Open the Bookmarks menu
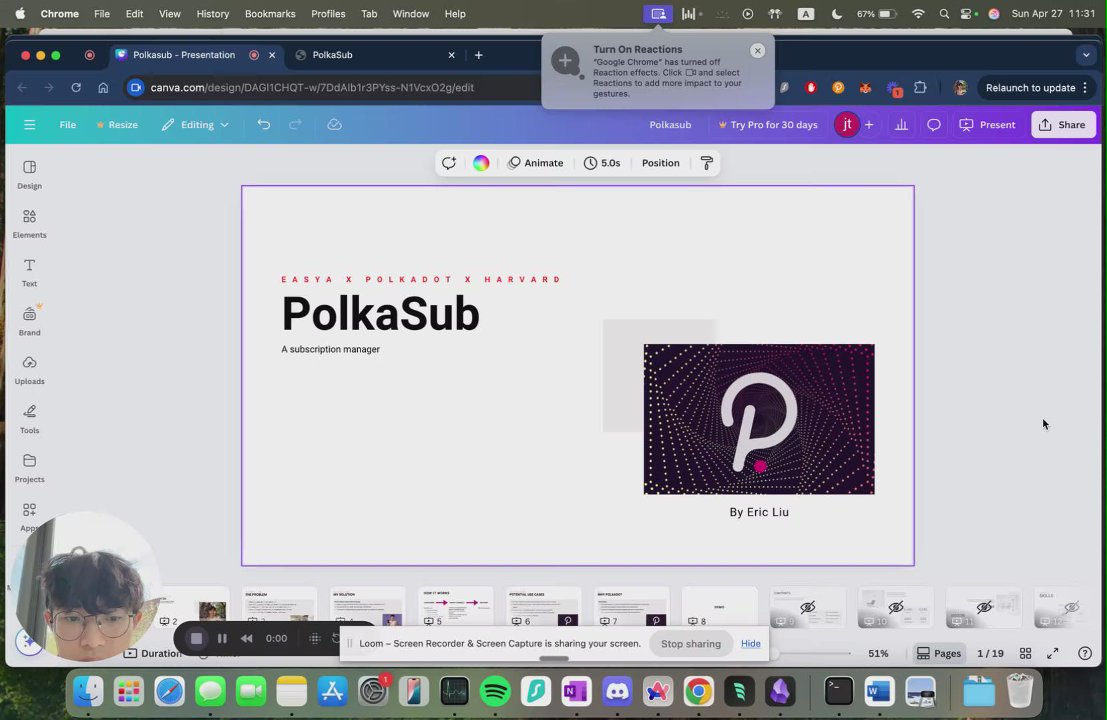 [270, 13]
